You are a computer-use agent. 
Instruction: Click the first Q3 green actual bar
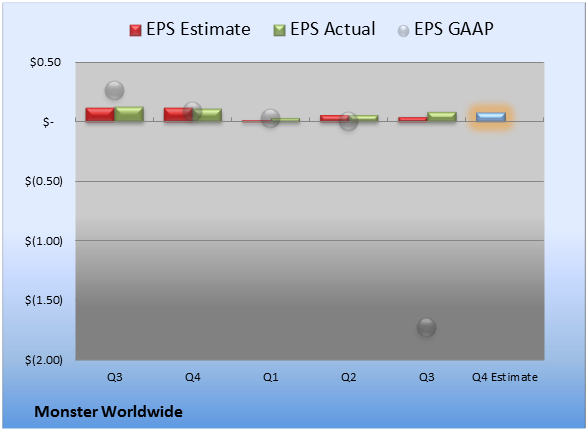coord(129,114)
